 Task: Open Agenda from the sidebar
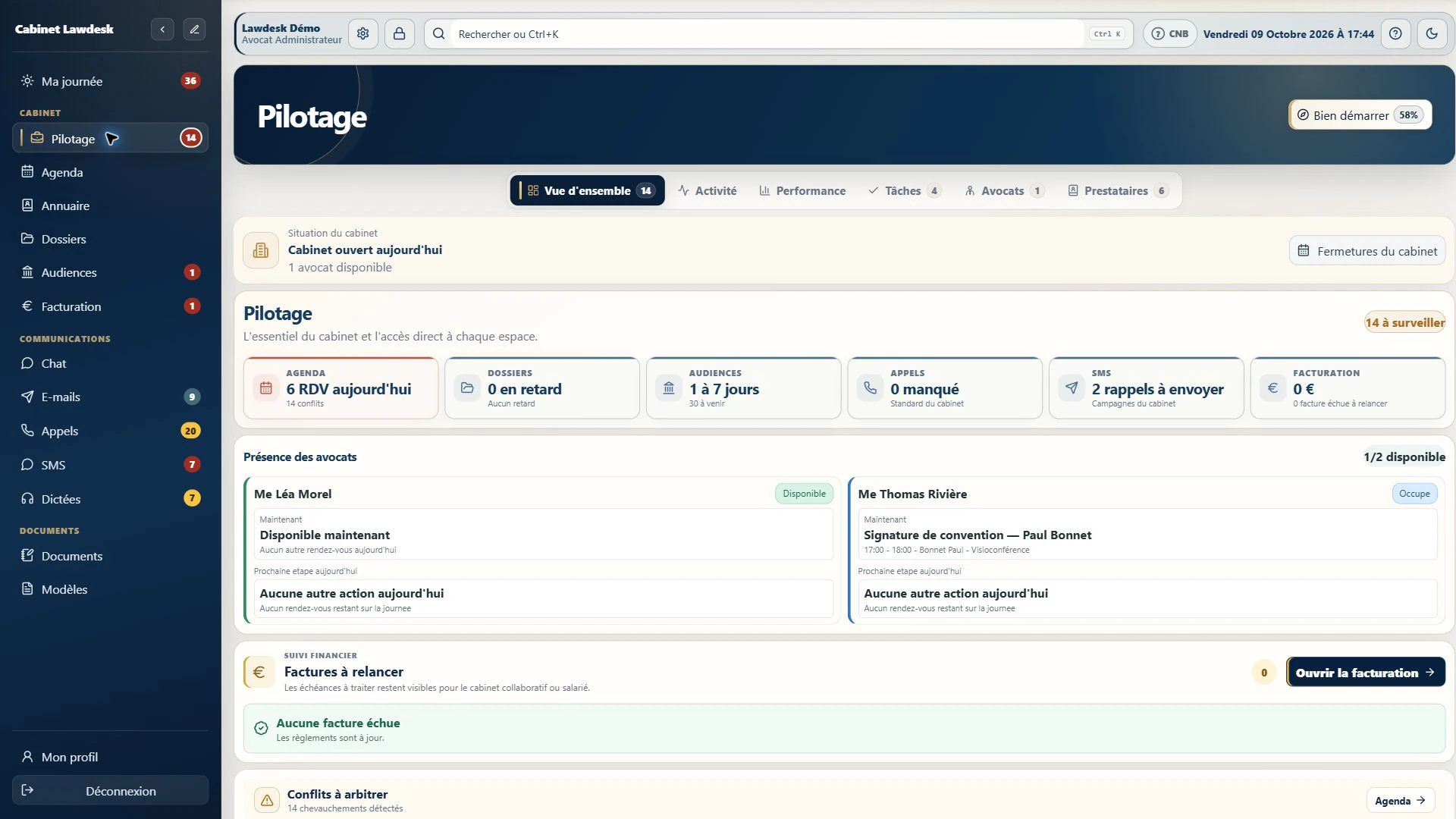pos(110,172)
